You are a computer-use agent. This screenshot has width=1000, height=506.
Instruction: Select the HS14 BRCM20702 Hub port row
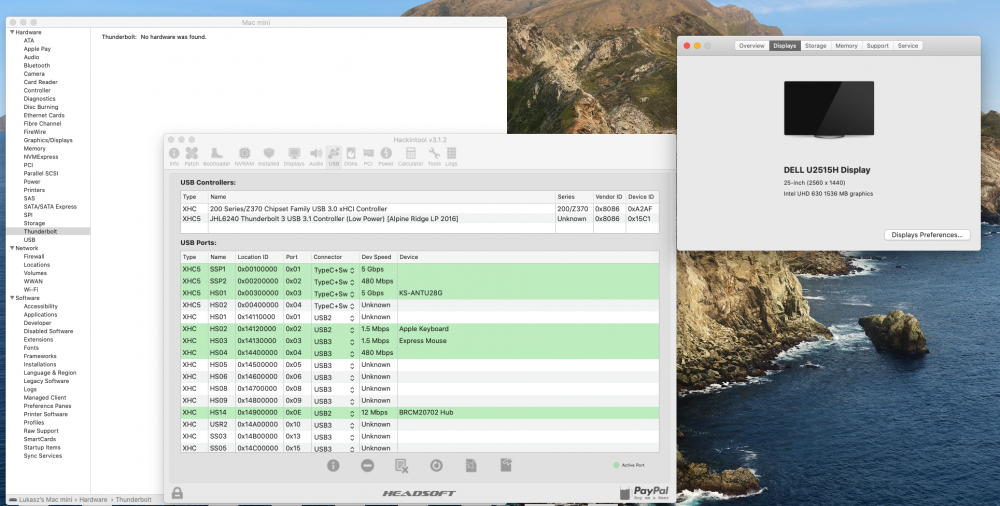point(420,413)
